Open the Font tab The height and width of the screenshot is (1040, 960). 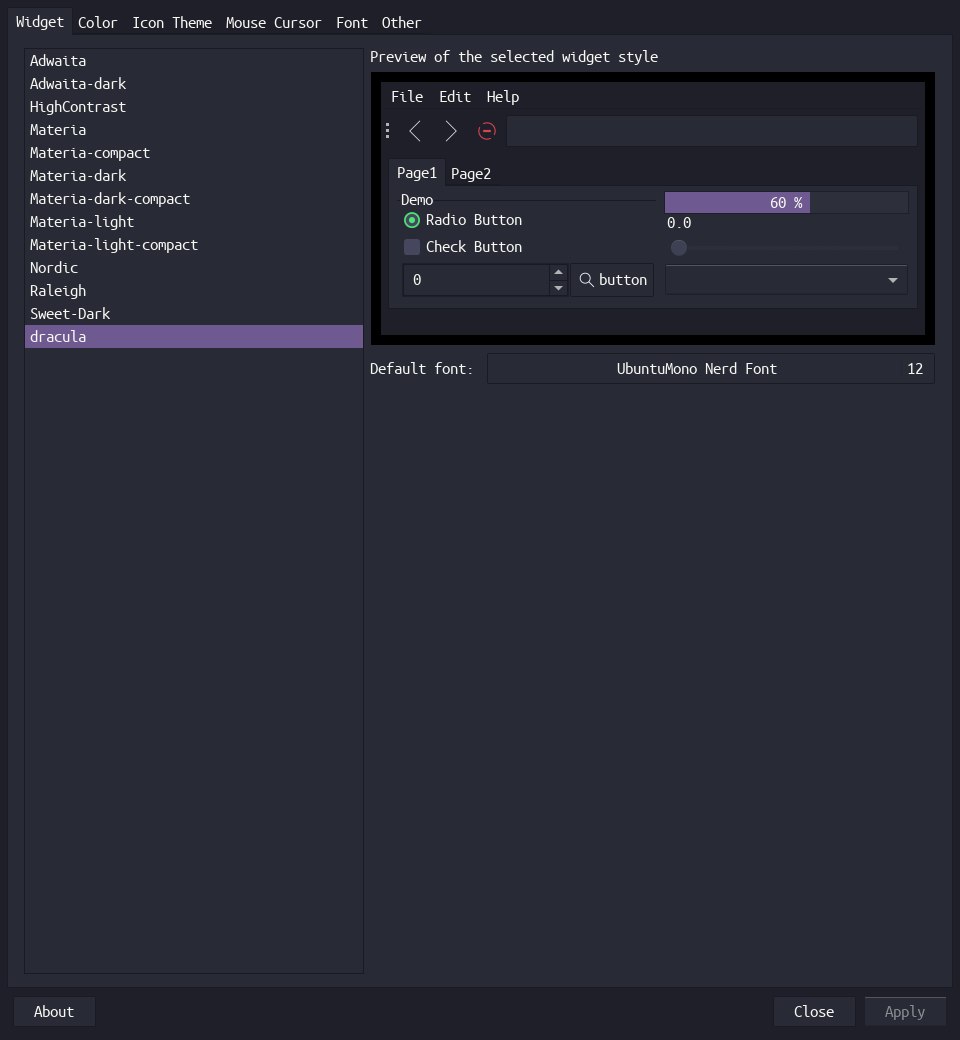[x=352, y=23]
